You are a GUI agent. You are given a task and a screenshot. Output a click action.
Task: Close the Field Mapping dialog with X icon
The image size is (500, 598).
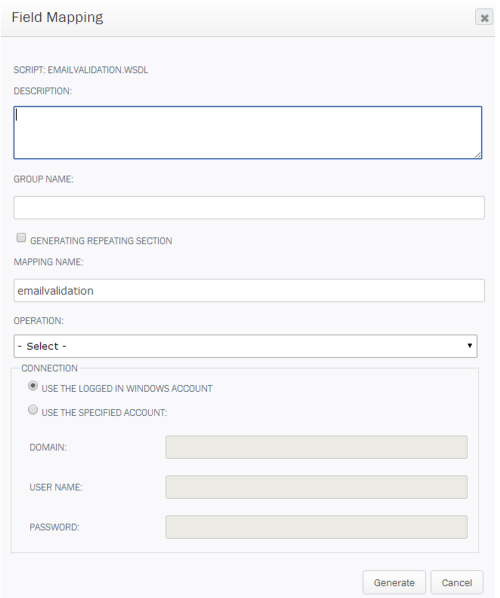point(484,18)
